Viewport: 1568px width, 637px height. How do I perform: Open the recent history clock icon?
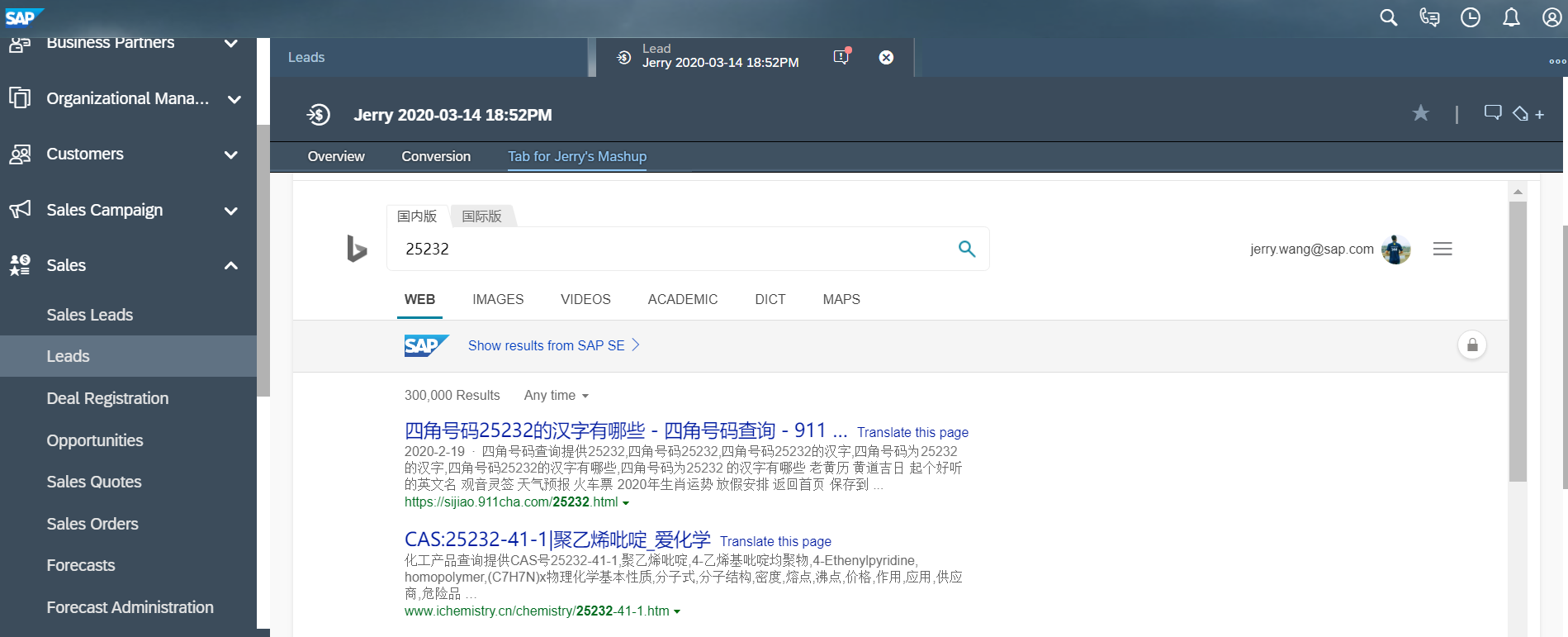tap(1471, 17)
